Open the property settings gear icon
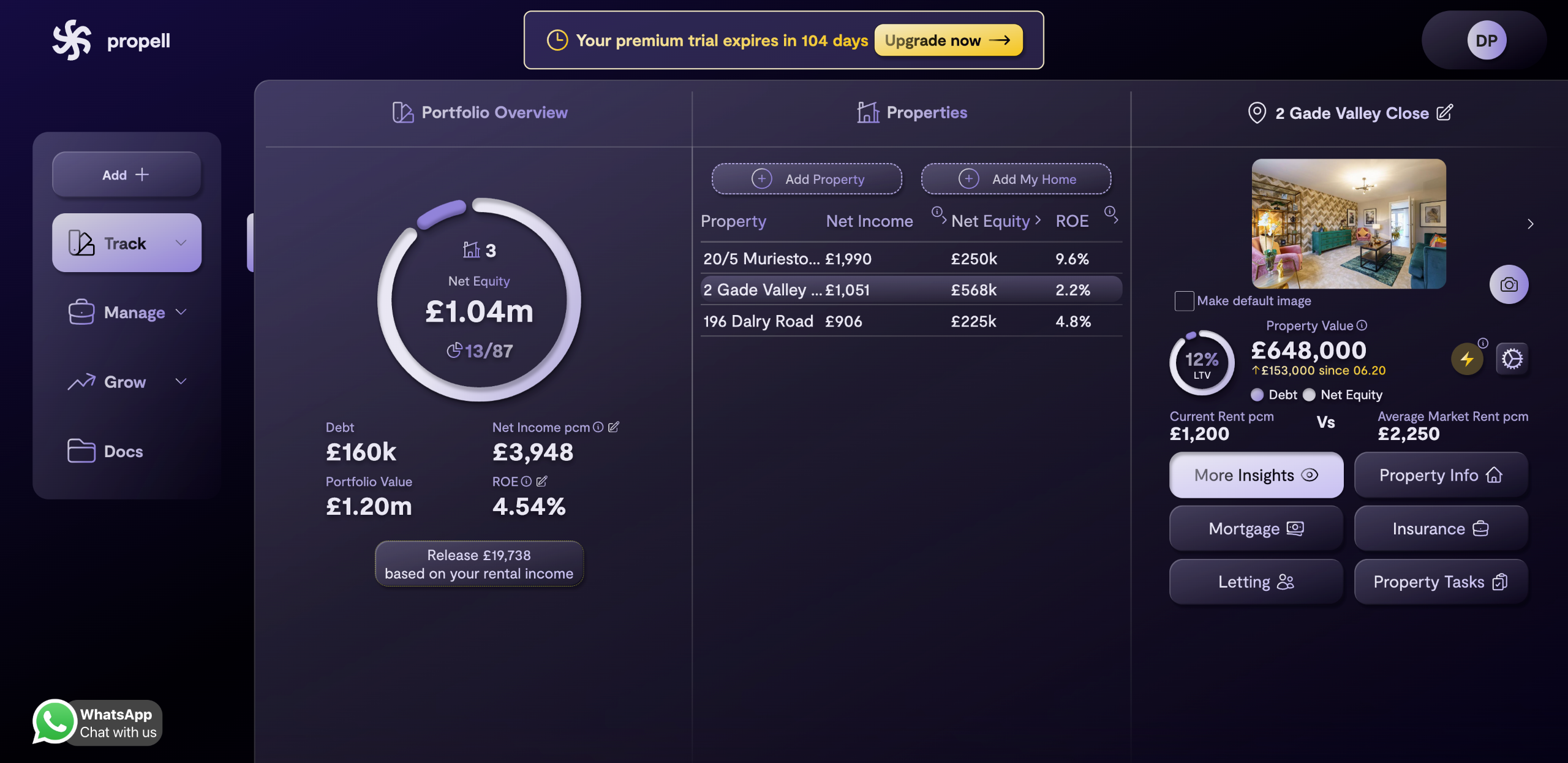Viewport: 1568px width, 763px height. [x=1512, y=359]
